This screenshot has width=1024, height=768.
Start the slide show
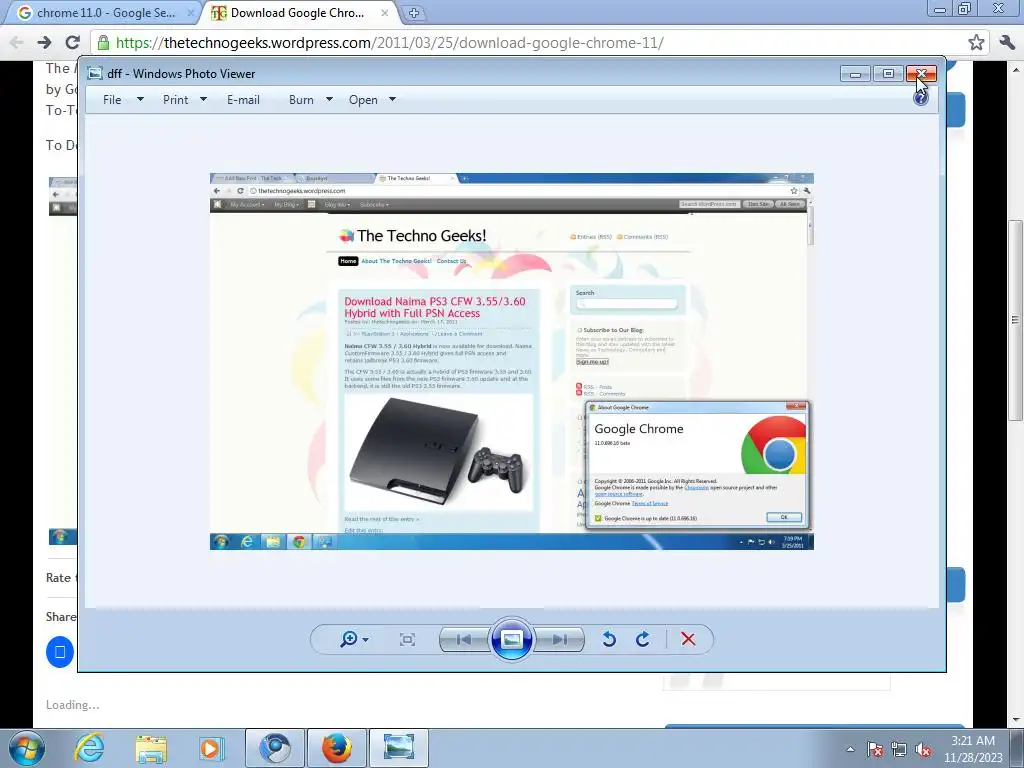click(511, 639)
